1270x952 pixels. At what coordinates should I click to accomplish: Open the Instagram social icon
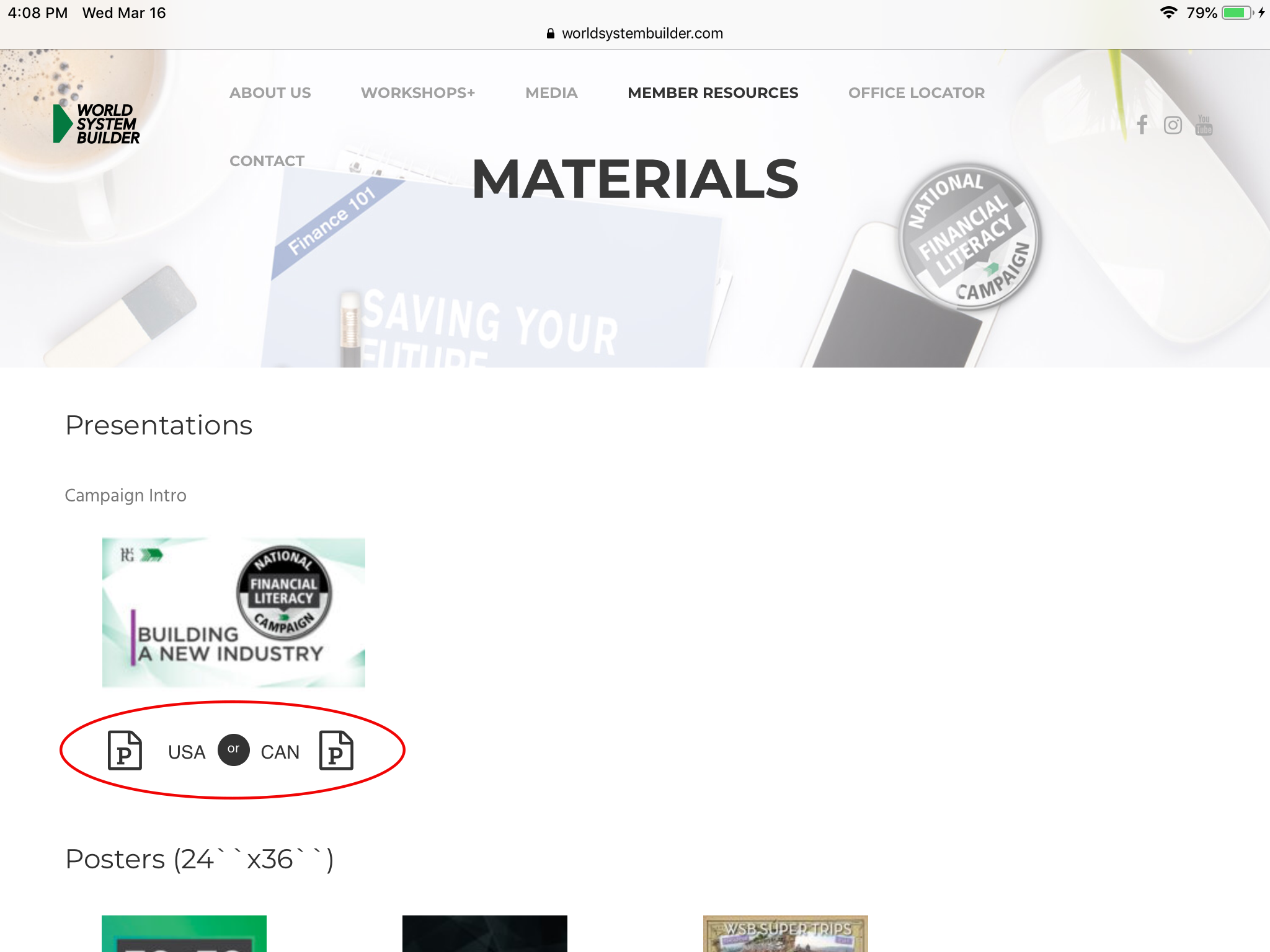pyautogui.click(x=1173, y=125)
